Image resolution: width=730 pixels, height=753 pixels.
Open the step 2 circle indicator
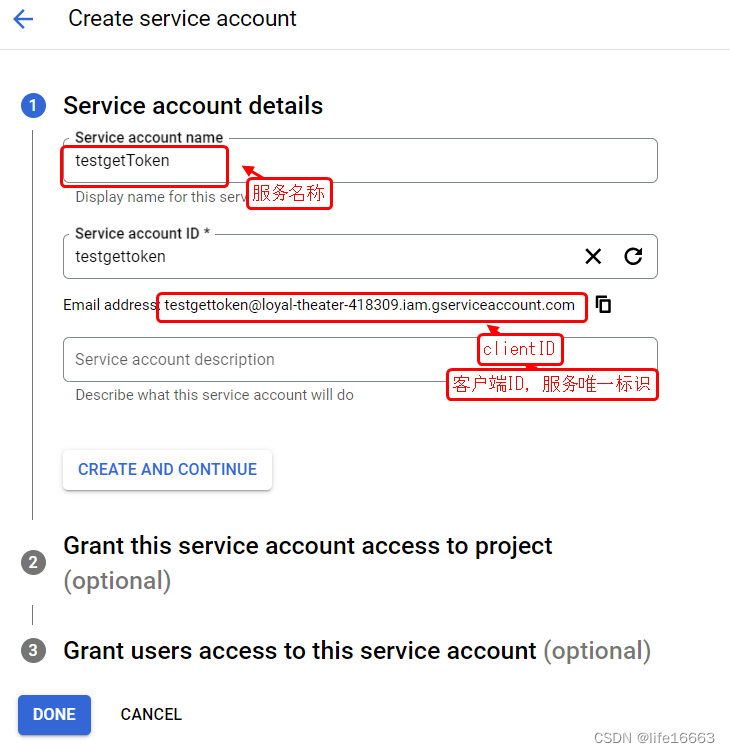(33, 562)
